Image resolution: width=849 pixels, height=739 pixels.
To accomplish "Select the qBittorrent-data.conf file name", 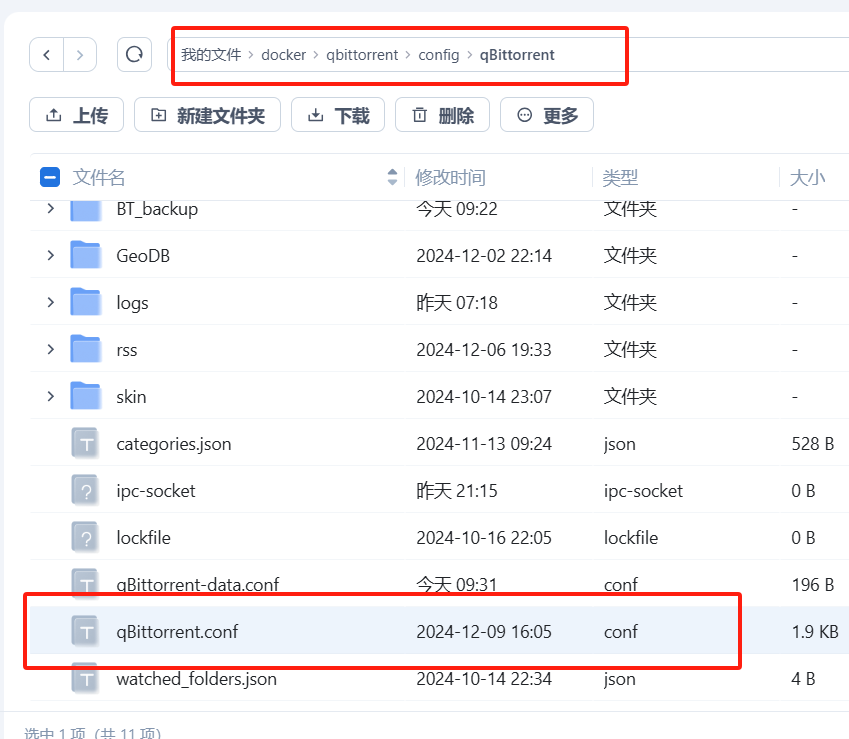I will click(198, 585).
